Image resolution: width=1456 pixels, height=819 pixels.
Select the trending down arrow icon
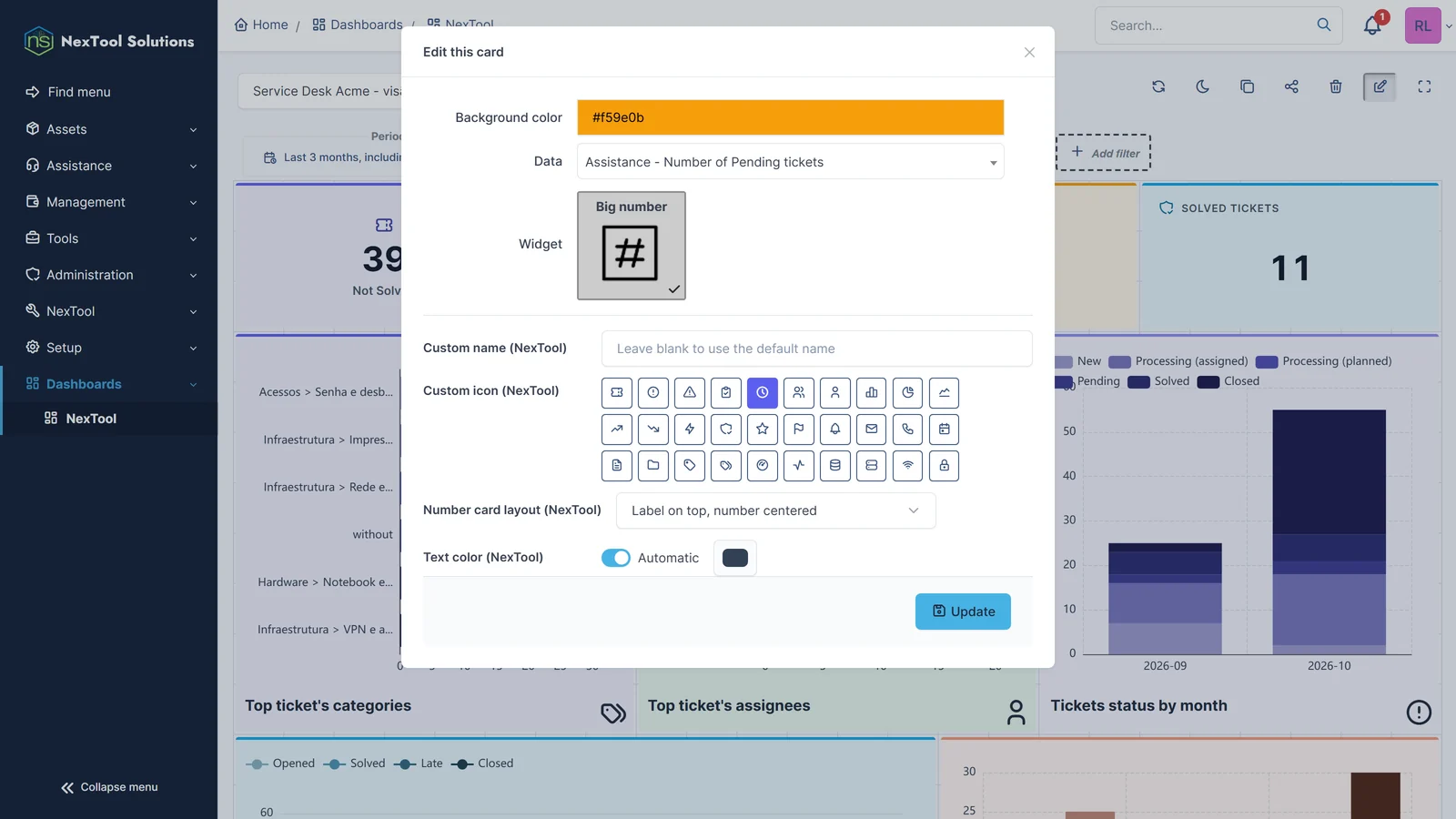[653, 430]
